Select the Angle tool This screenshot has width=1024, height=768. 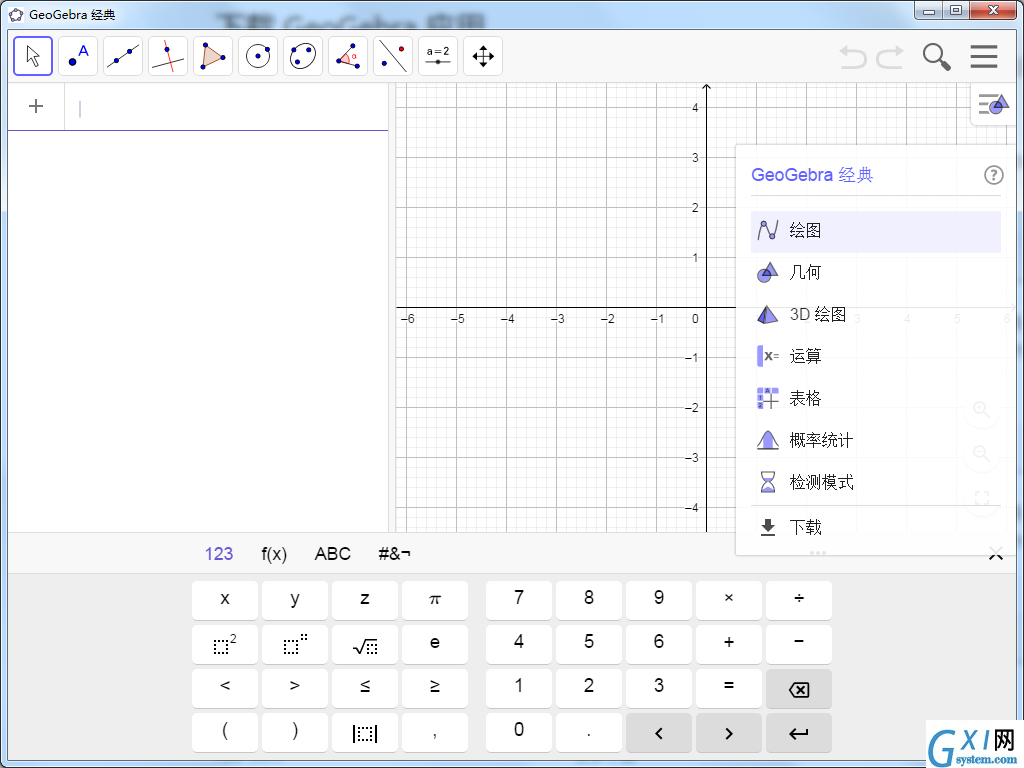(x=348, y=56)
